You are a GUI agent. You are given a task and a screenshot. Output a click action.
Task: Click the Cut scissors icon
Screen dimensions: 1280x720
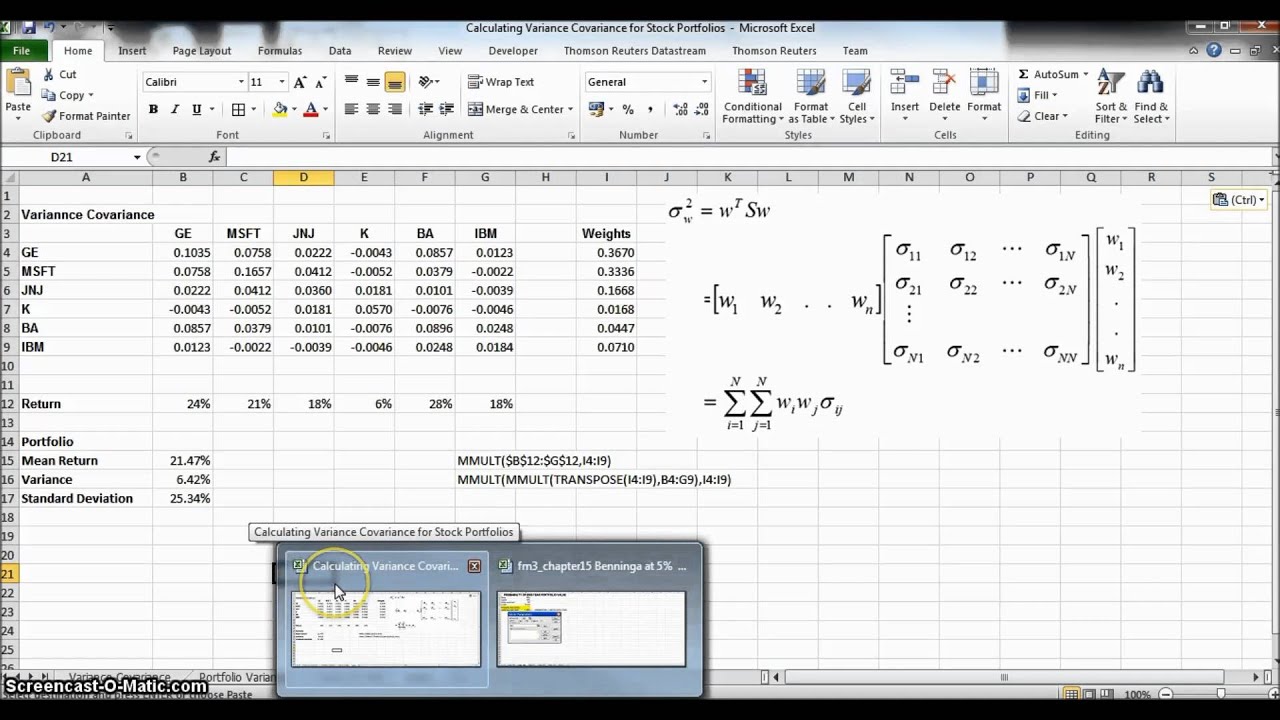48,74
